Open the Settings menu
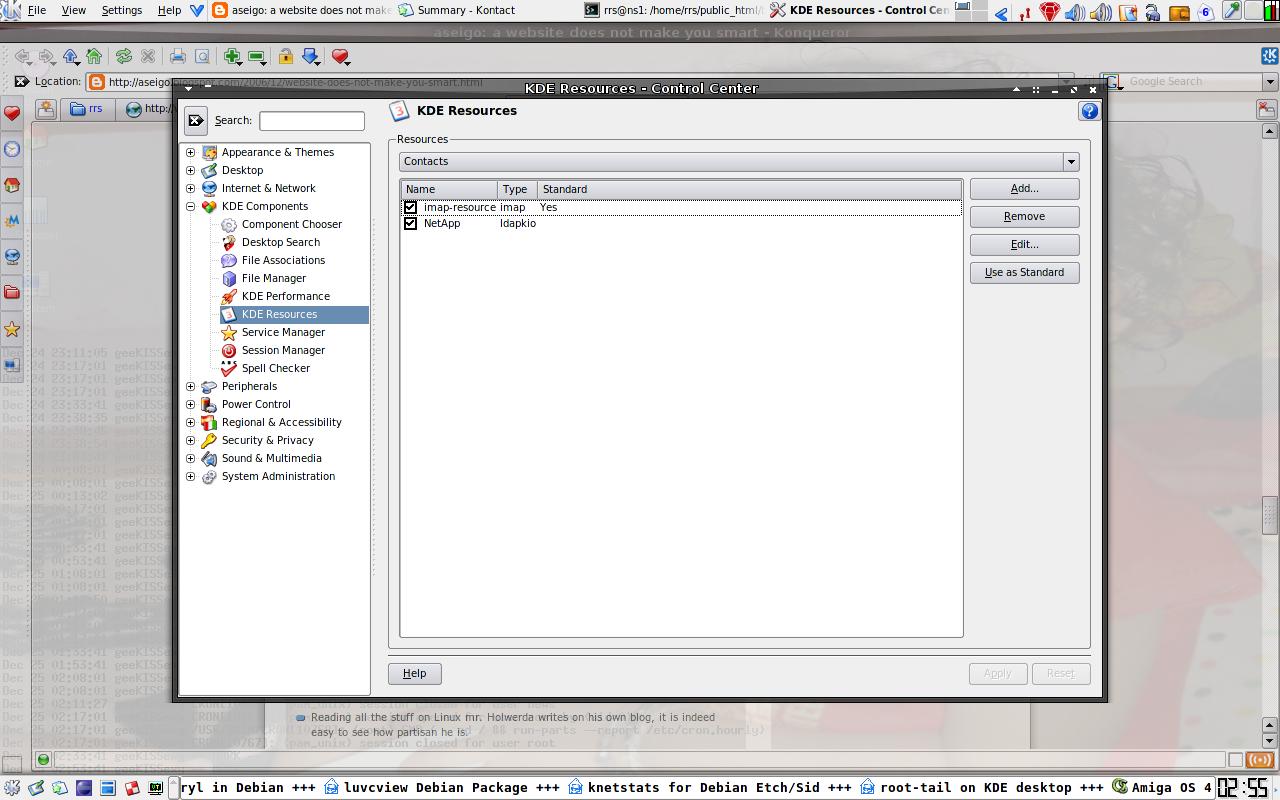The height and width of the screenshot is (800, 1280). click(x=122, y=10)
